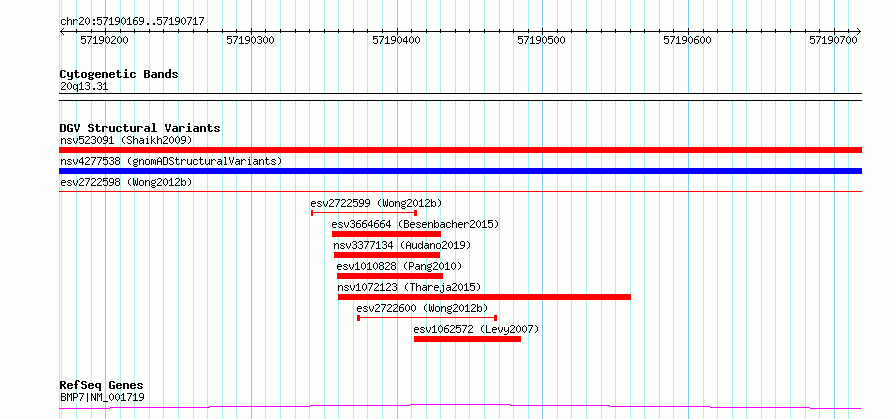Select the thin red esv2722598 line
This screenshot has height=419, width=890.
[x=460, y=191]
